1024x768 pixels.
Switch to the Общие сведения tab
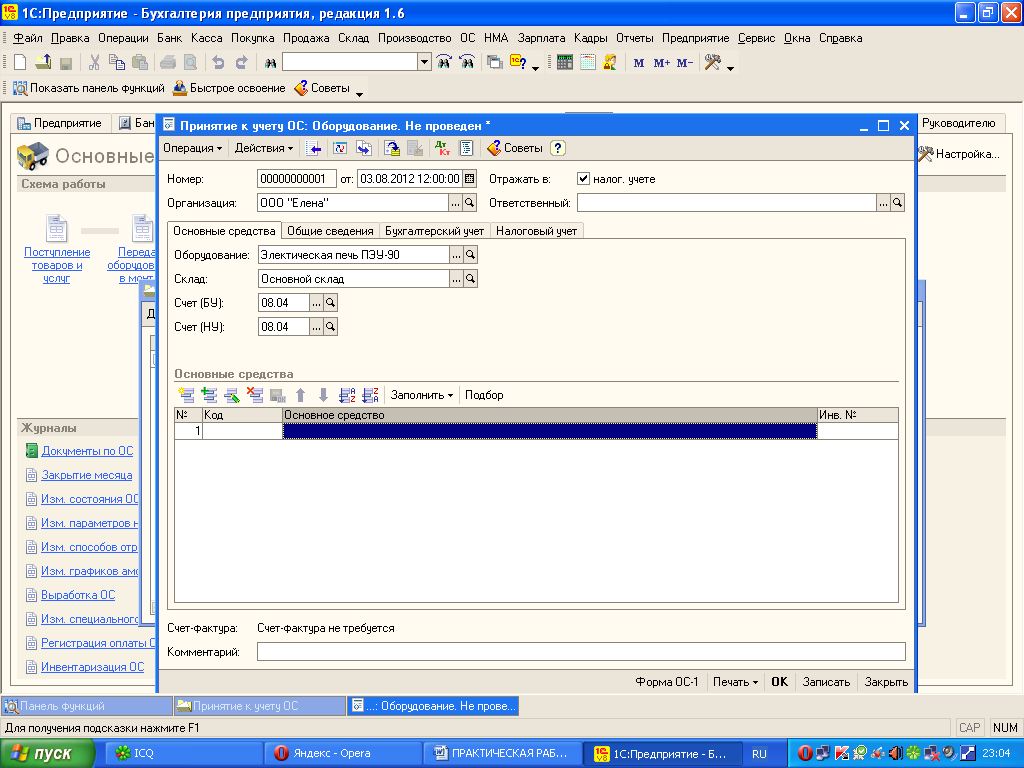click(330, 231)
